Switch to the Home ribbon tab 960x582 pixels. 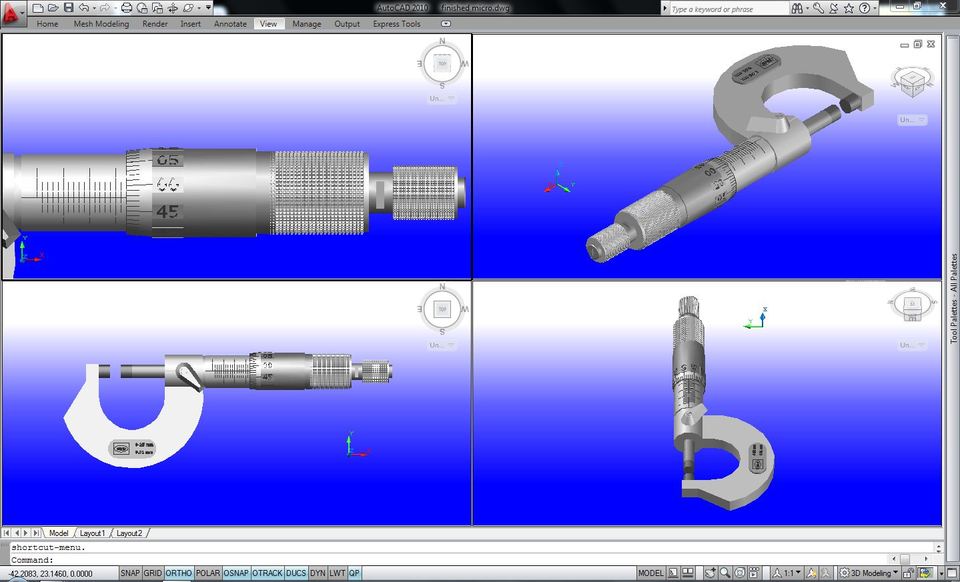(46, 23)
